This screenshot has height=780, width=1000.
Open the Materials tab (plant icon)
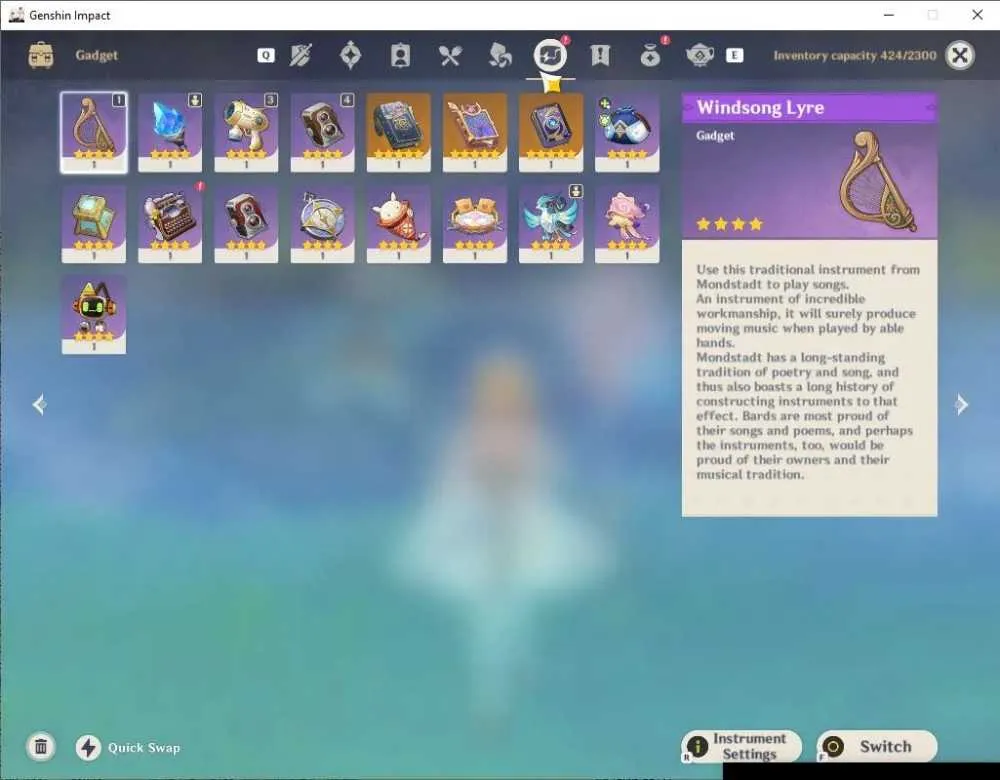pos(500,55)
